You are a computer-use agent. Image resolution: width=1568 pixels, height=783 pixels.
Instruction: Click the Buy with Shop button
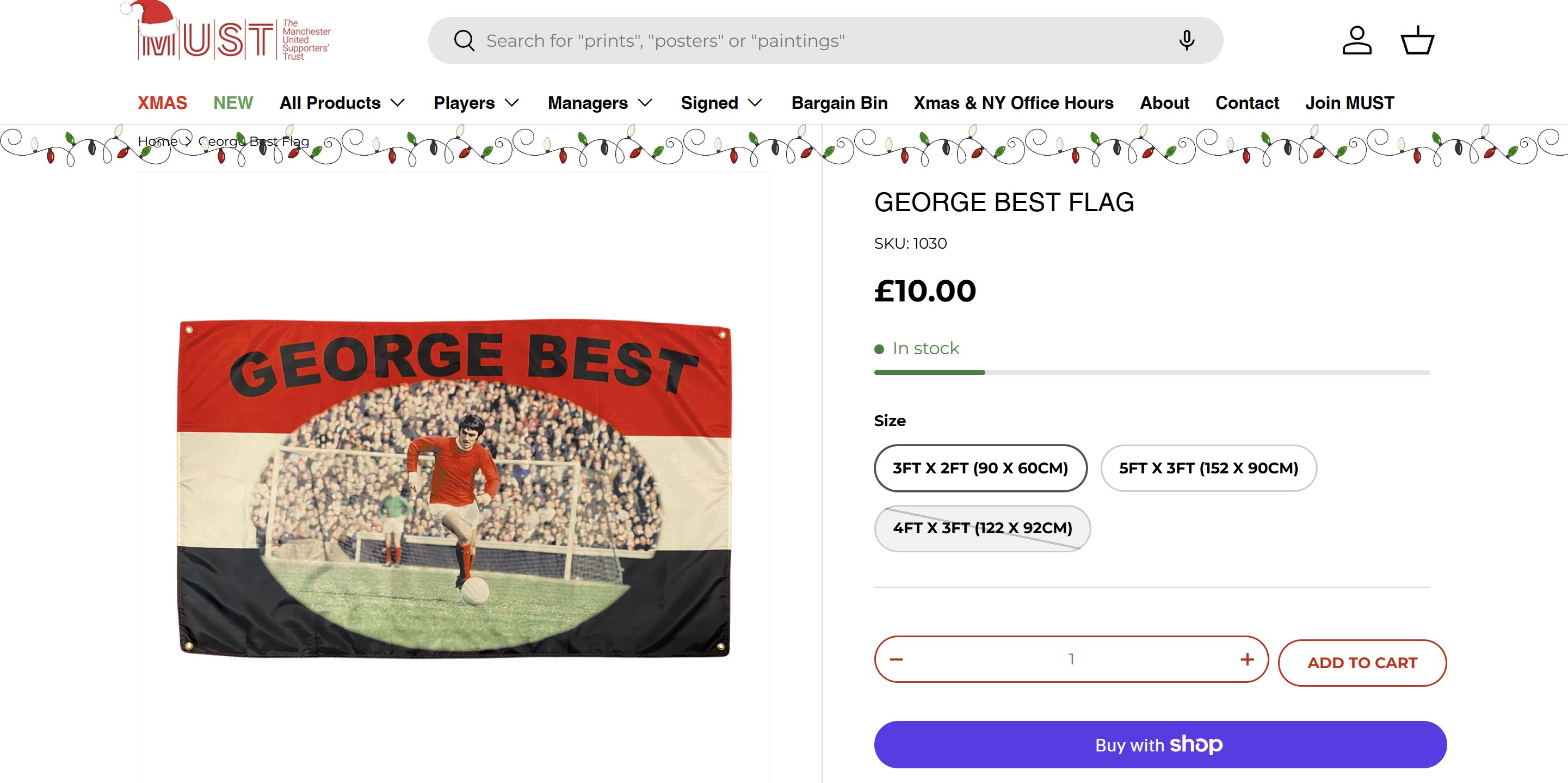[x=1160, y=745]
